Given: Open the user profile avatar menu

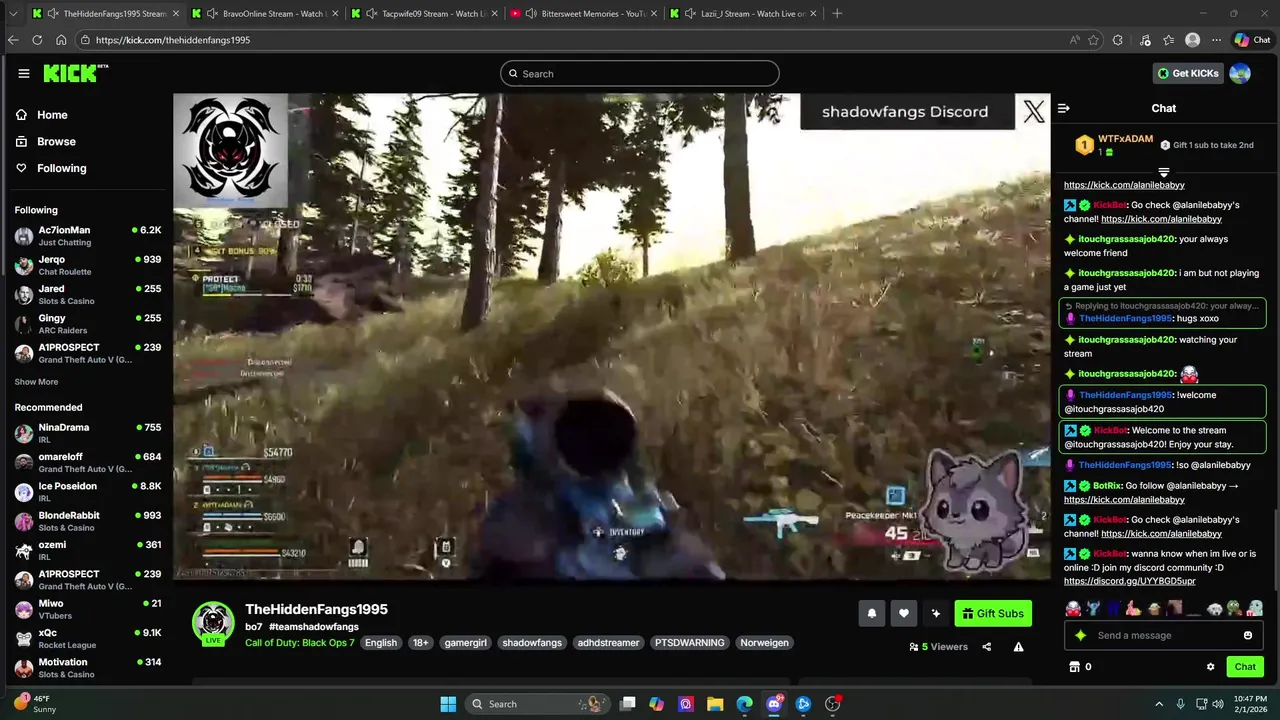Looking at the screenshot, I should [x=1240, y=73].
